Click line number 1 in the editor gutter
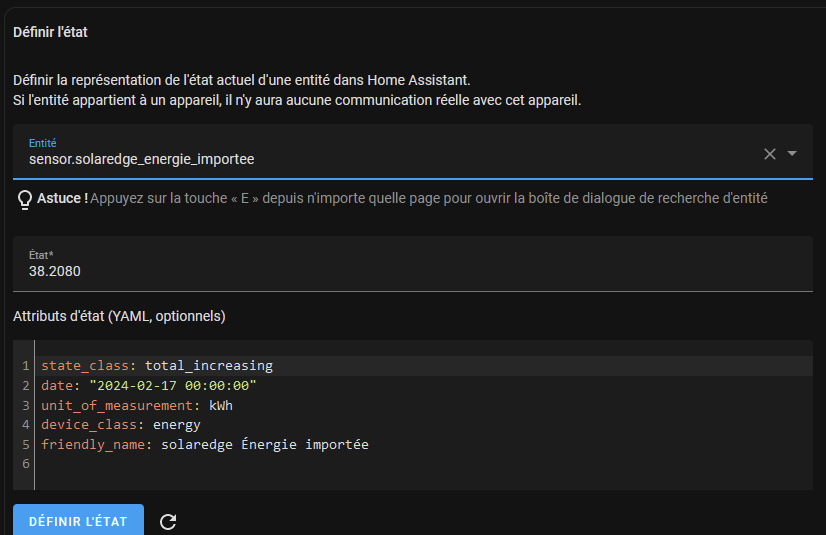This screenshot has height=535, width=826. pyautogui.click(x=25, y=366)
